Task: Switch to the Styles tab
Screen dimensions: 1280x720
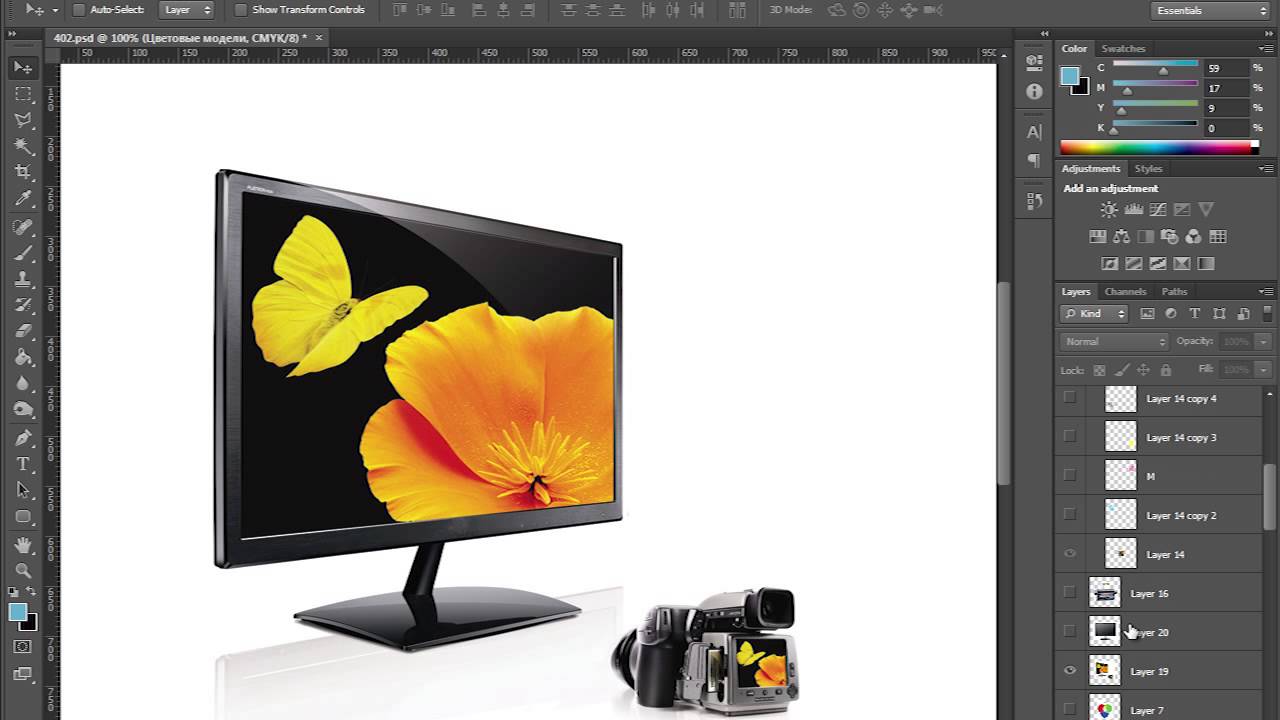Action: point(1148,168)
